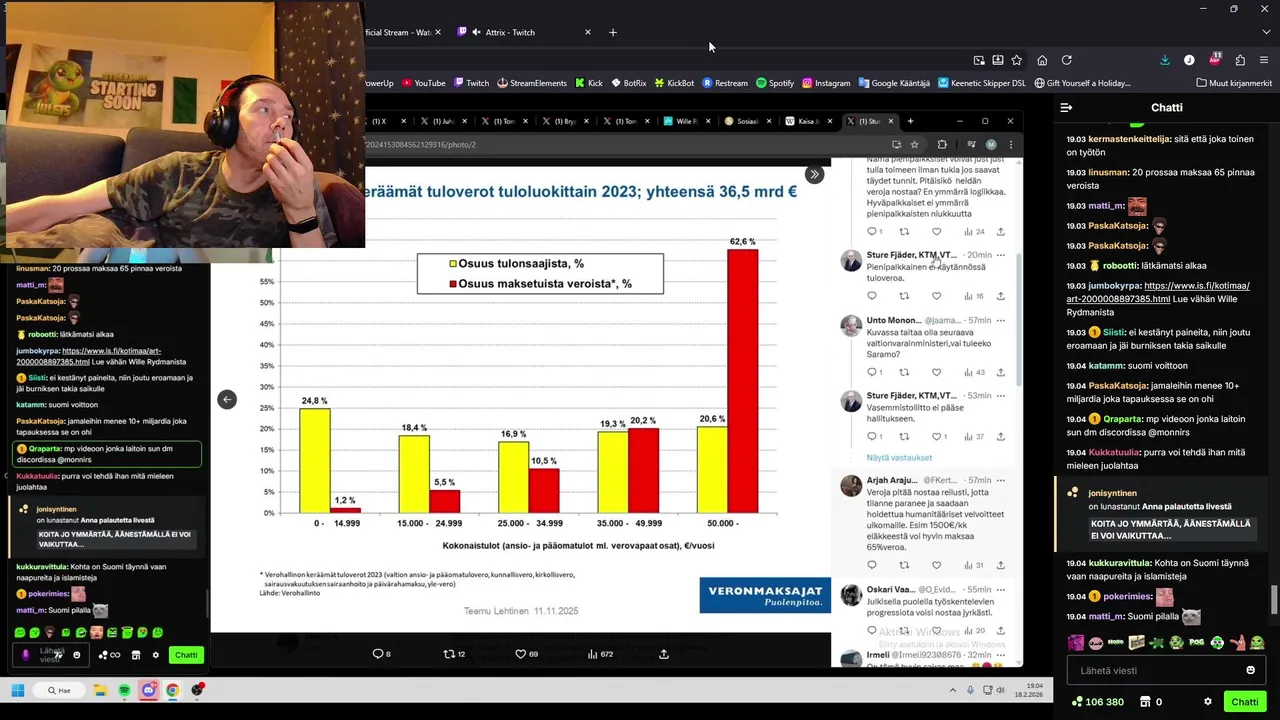The image size is (1280, 720).
Task: Open the outer browser hamburger menu
Action: (1265, 60)
